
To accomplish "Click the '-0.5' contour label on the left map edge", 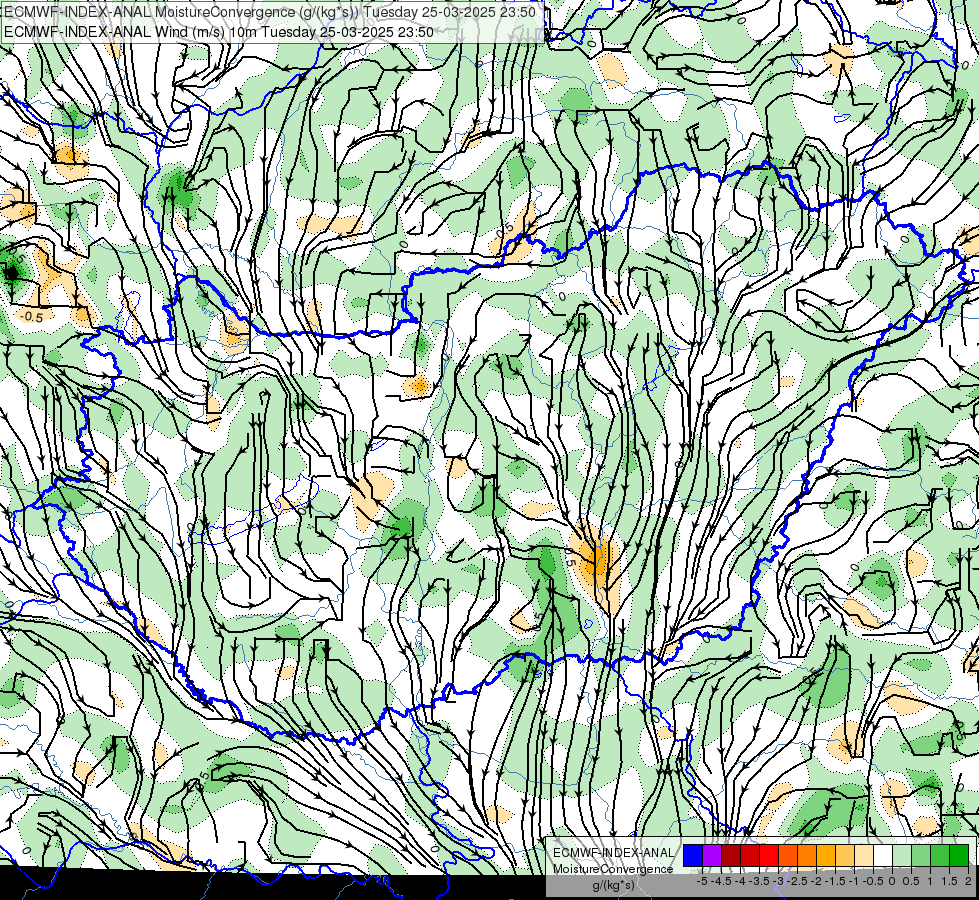I will [x=31, y=317].
